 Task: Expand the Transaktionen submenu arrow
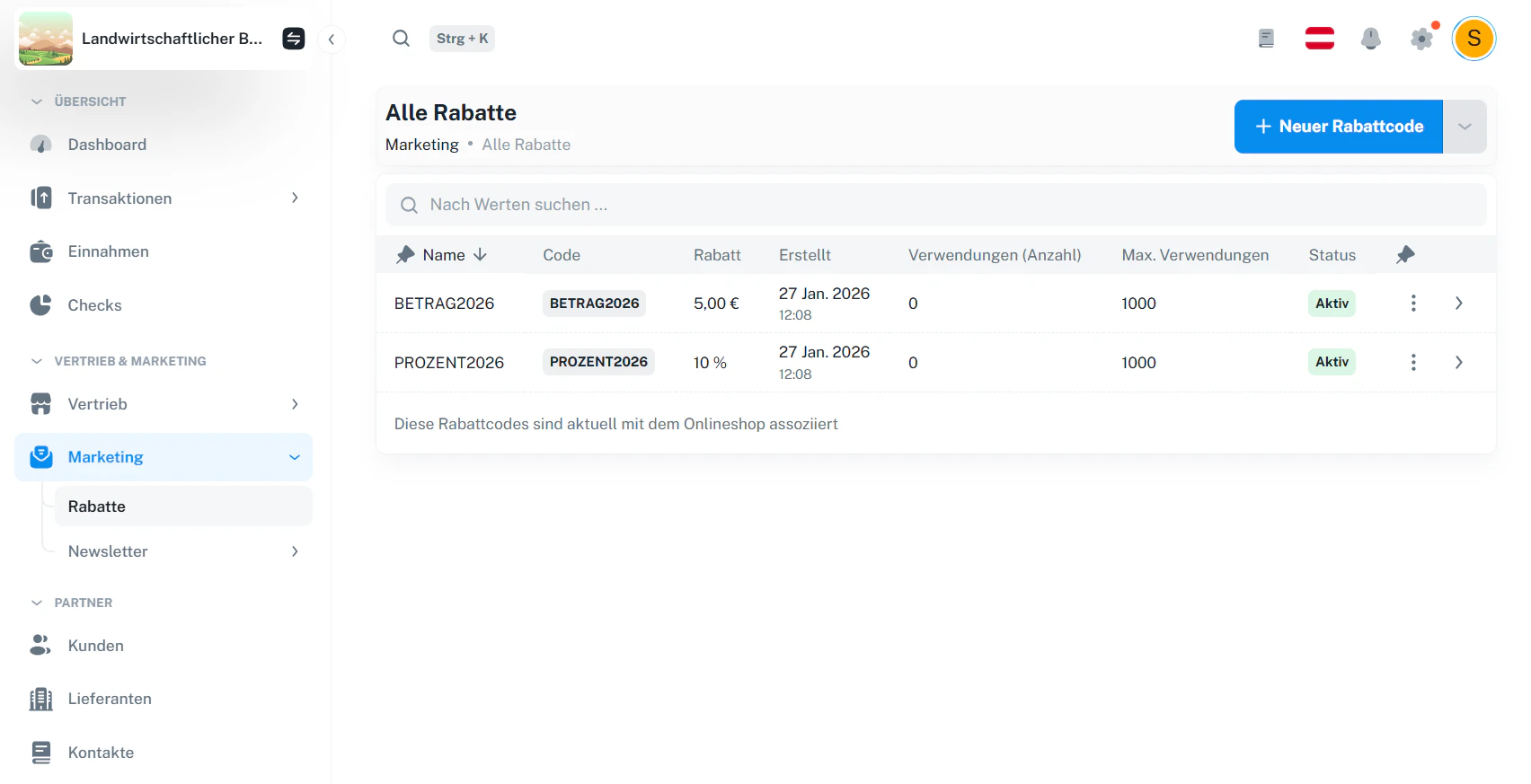[x=295, y=198]
